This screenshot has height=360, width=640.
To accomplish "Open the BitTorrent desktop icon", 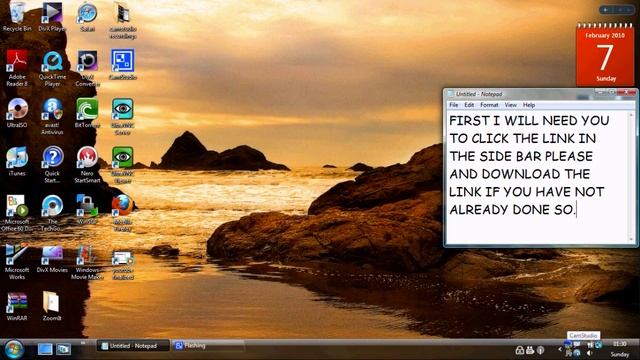I will tap(87, 113).
